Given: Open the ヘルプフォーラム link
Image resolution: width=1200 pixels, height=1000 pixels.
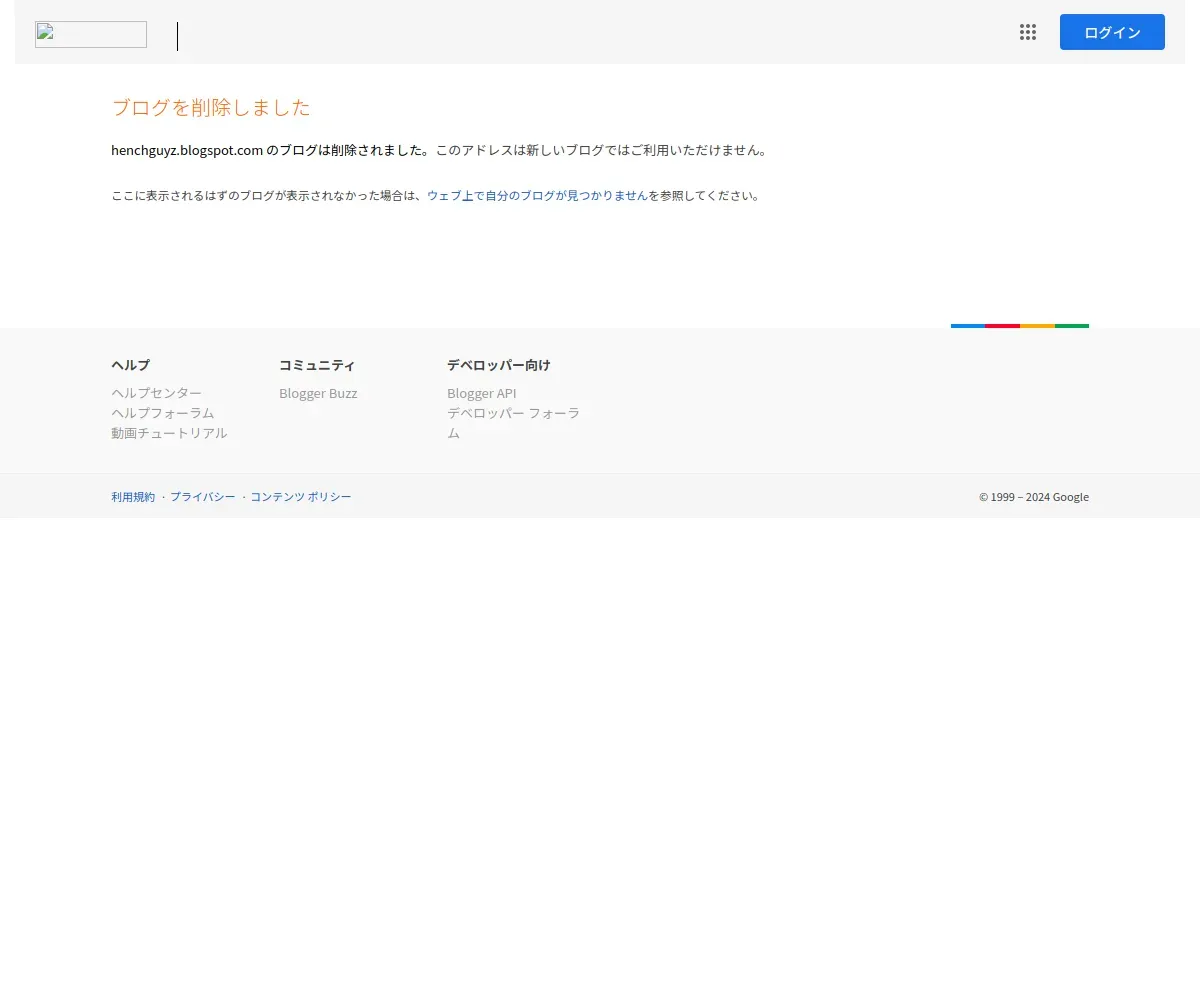Looking at the screenshot, I should coord(163,413).
